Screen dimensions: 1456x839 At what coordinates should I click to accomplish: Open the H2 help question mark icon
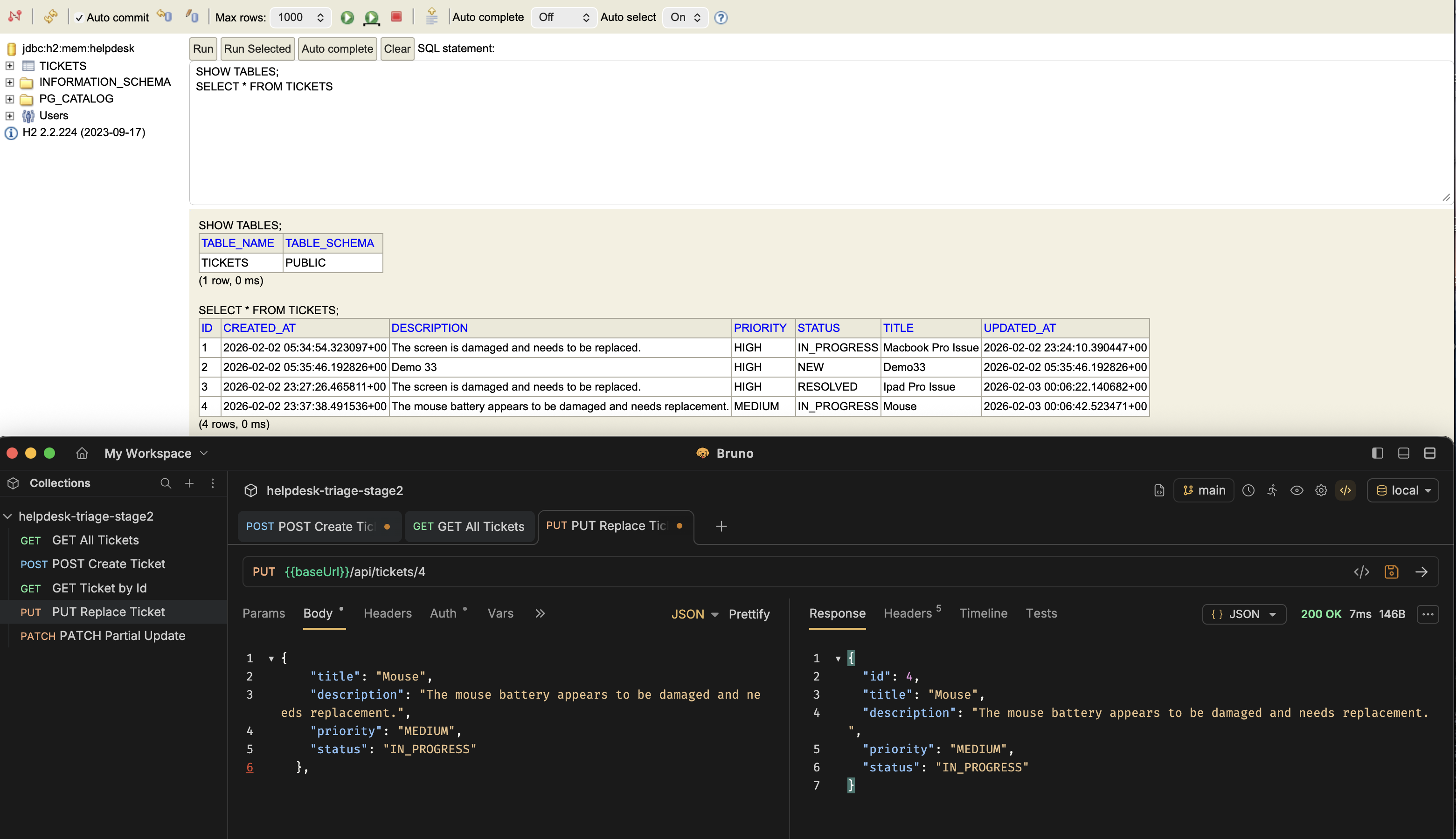coord(721,17)
